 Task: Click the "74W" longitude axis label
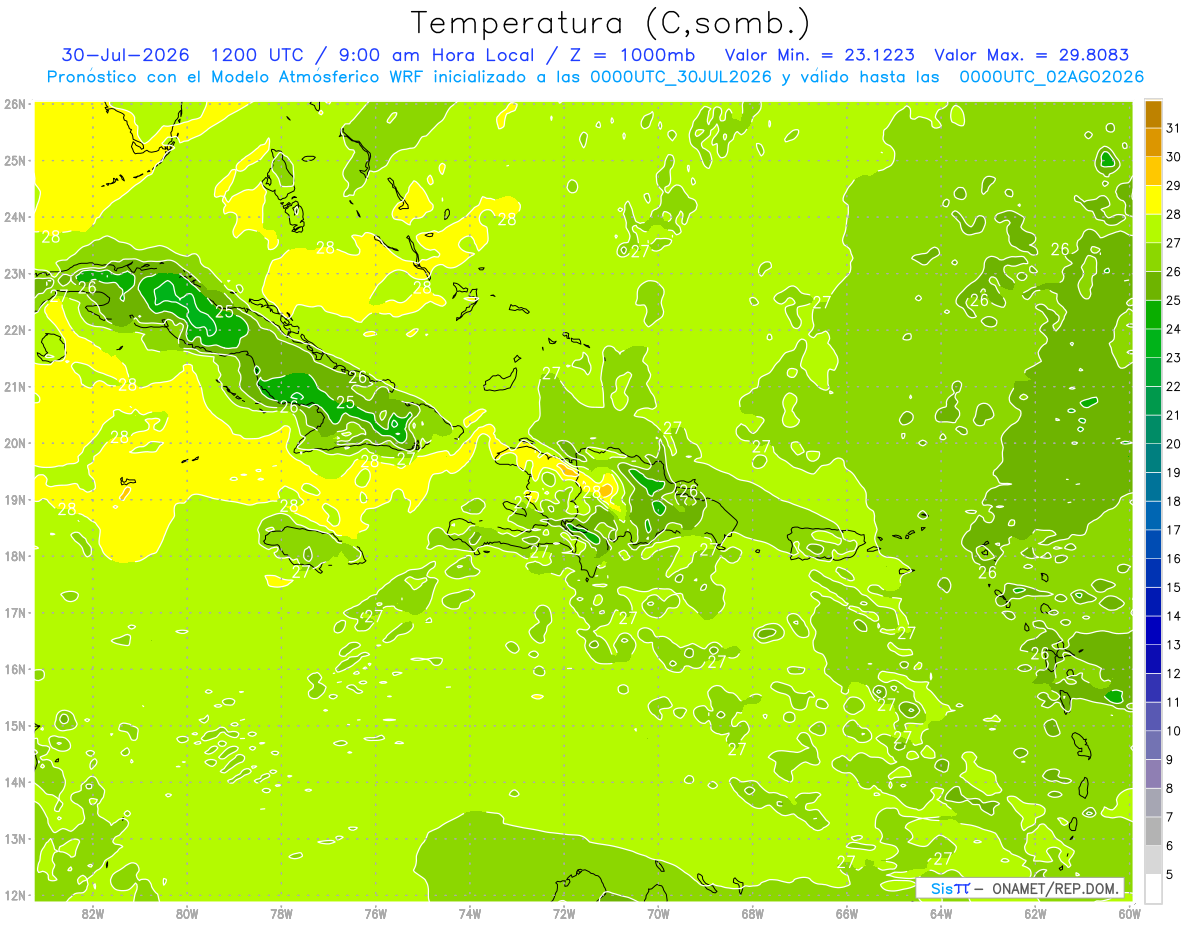[470, 913]
